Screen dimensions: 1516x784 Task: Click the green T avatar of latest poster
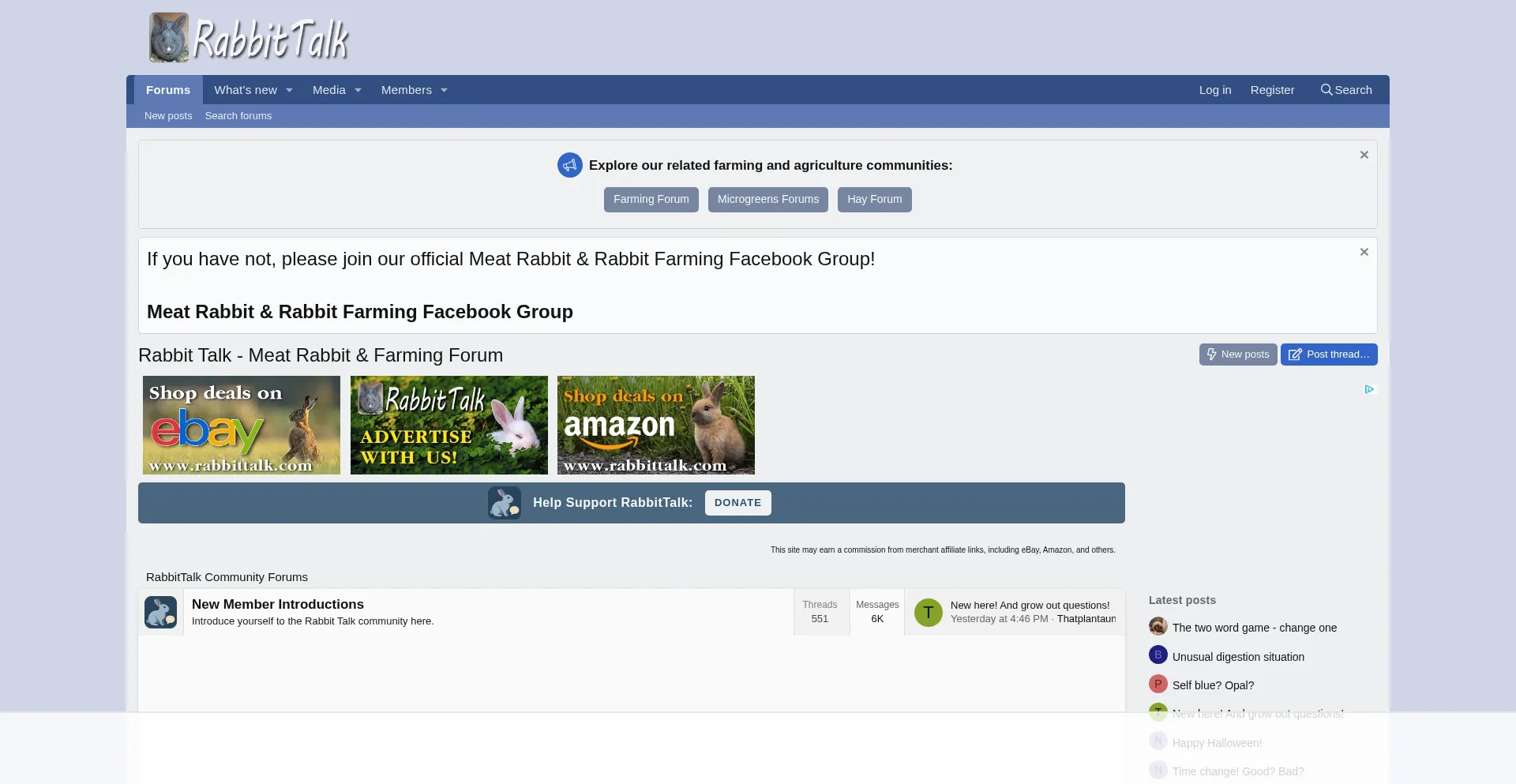coord(928,613)
